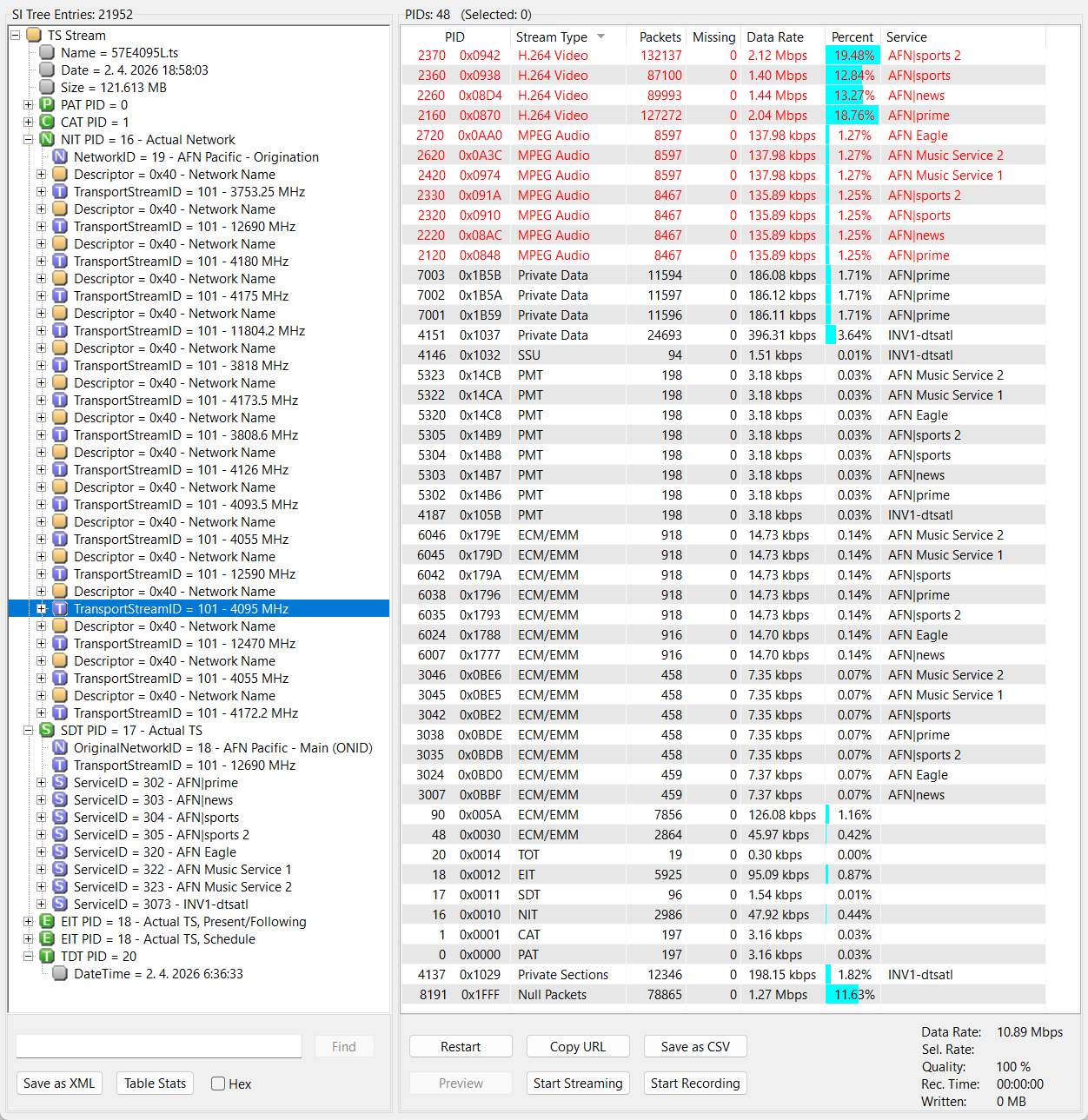Click the TS Stream root folder icon
Viewport: 1088px width, 1120px height.
[x=34, y=36]
